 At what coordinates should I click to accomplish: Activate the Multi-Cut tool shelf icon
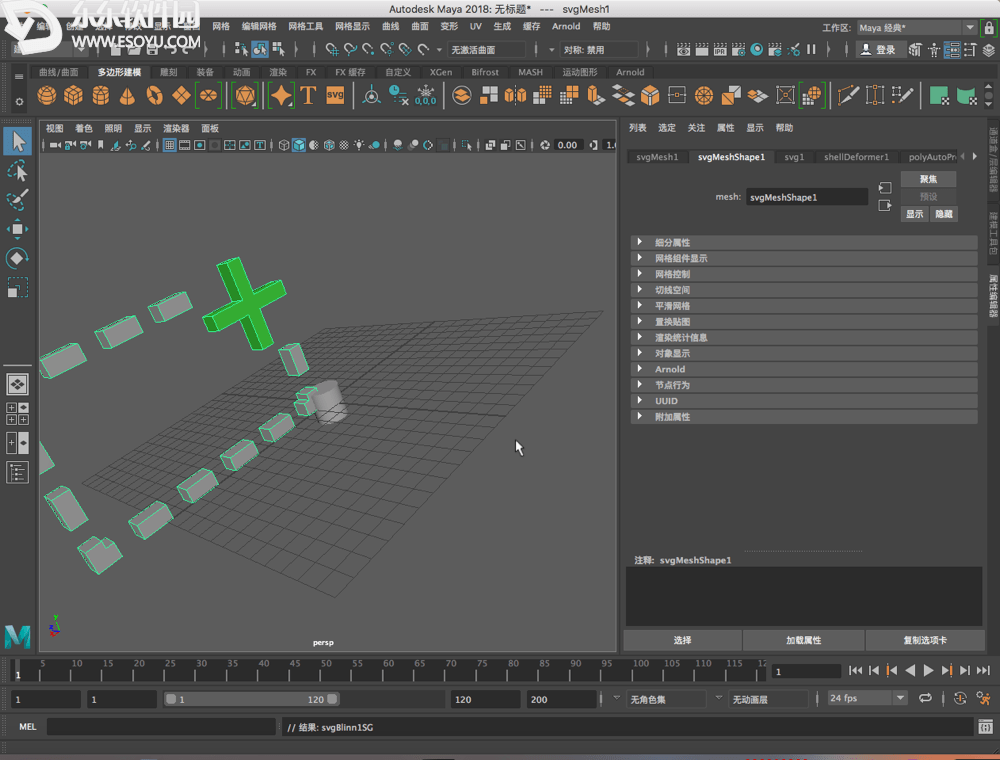click(x=848, y=96)
